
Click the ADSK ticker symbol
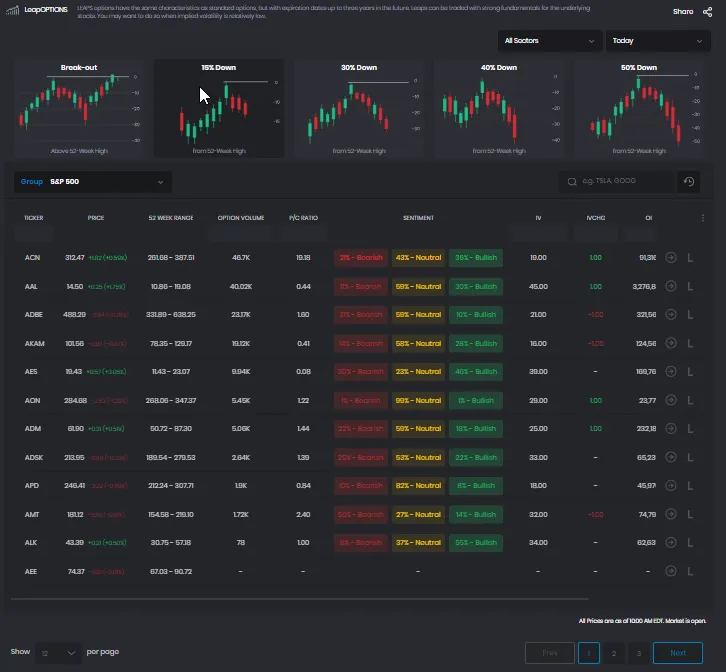click(34, 457)
